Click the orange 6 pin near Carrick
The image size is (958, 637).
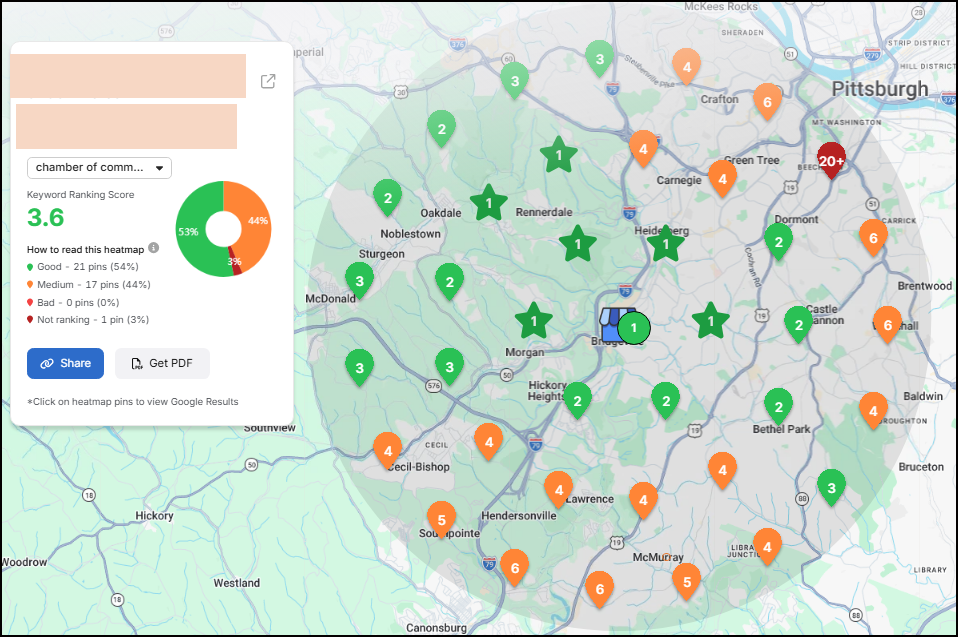873,238
